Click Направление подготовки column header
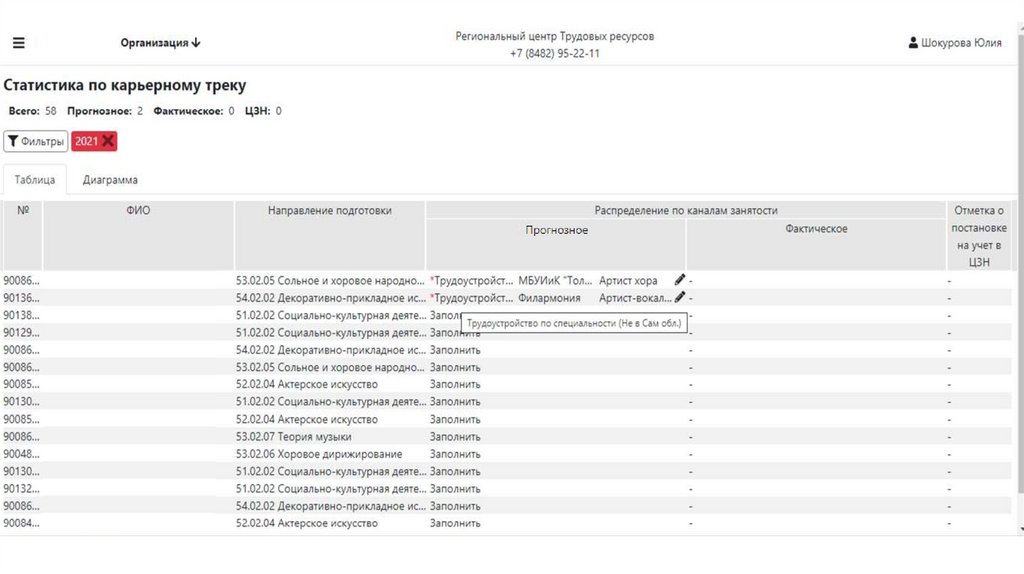 tap(330, 211)
